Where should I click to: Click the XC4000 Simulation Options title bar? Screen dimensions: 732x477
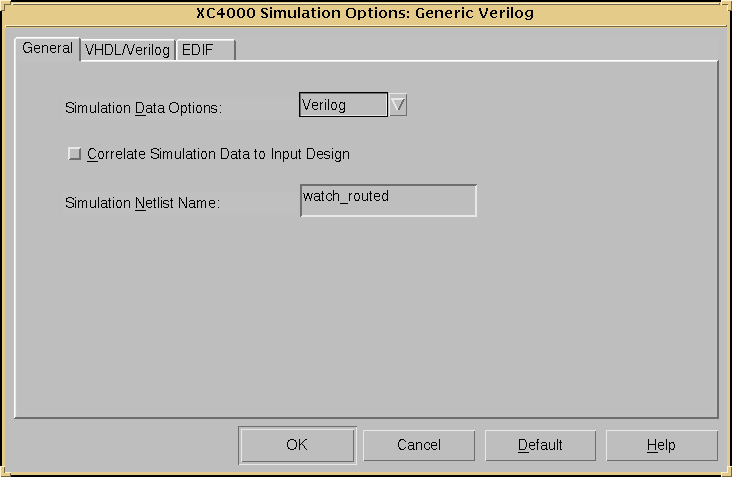click(x=366, y=13)
